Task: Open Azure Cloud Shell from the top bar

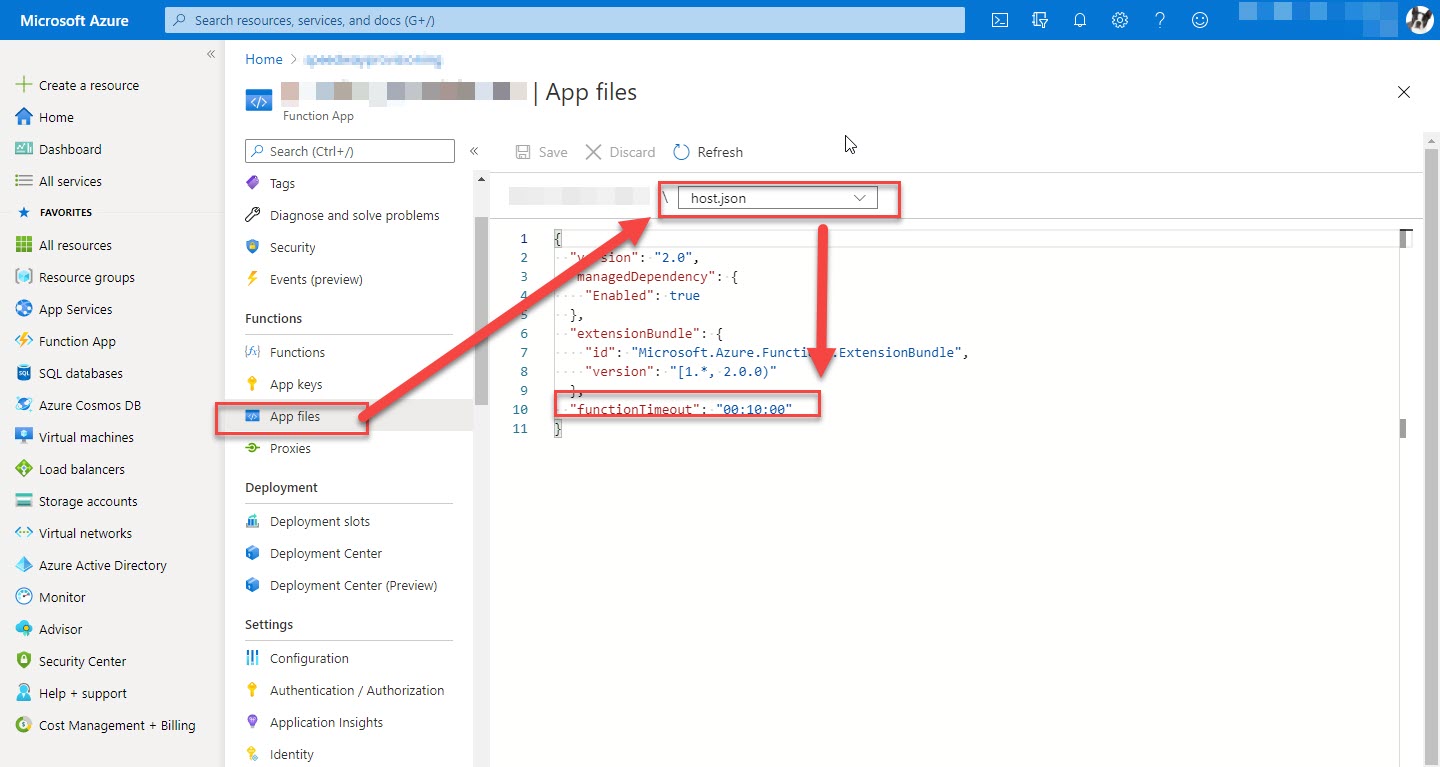Action: 999,19
